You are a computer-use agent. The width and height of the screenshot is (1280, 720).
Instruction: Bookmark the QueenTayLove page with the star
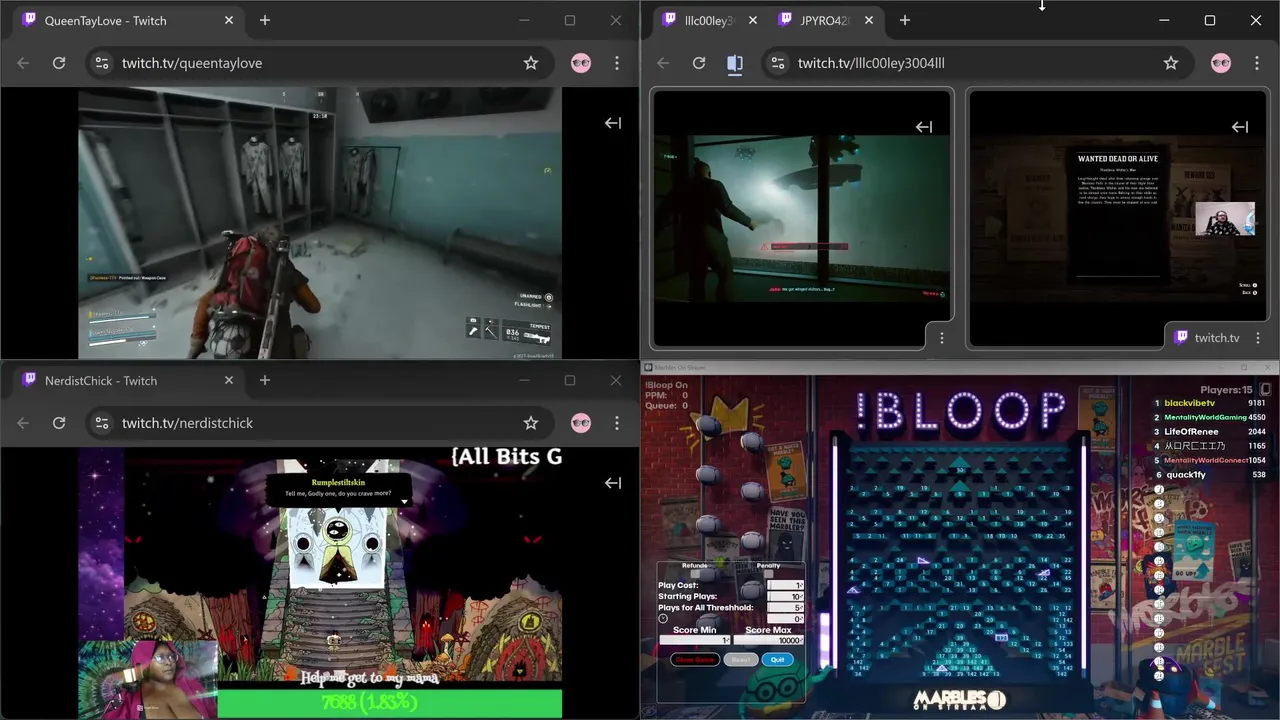531,63
